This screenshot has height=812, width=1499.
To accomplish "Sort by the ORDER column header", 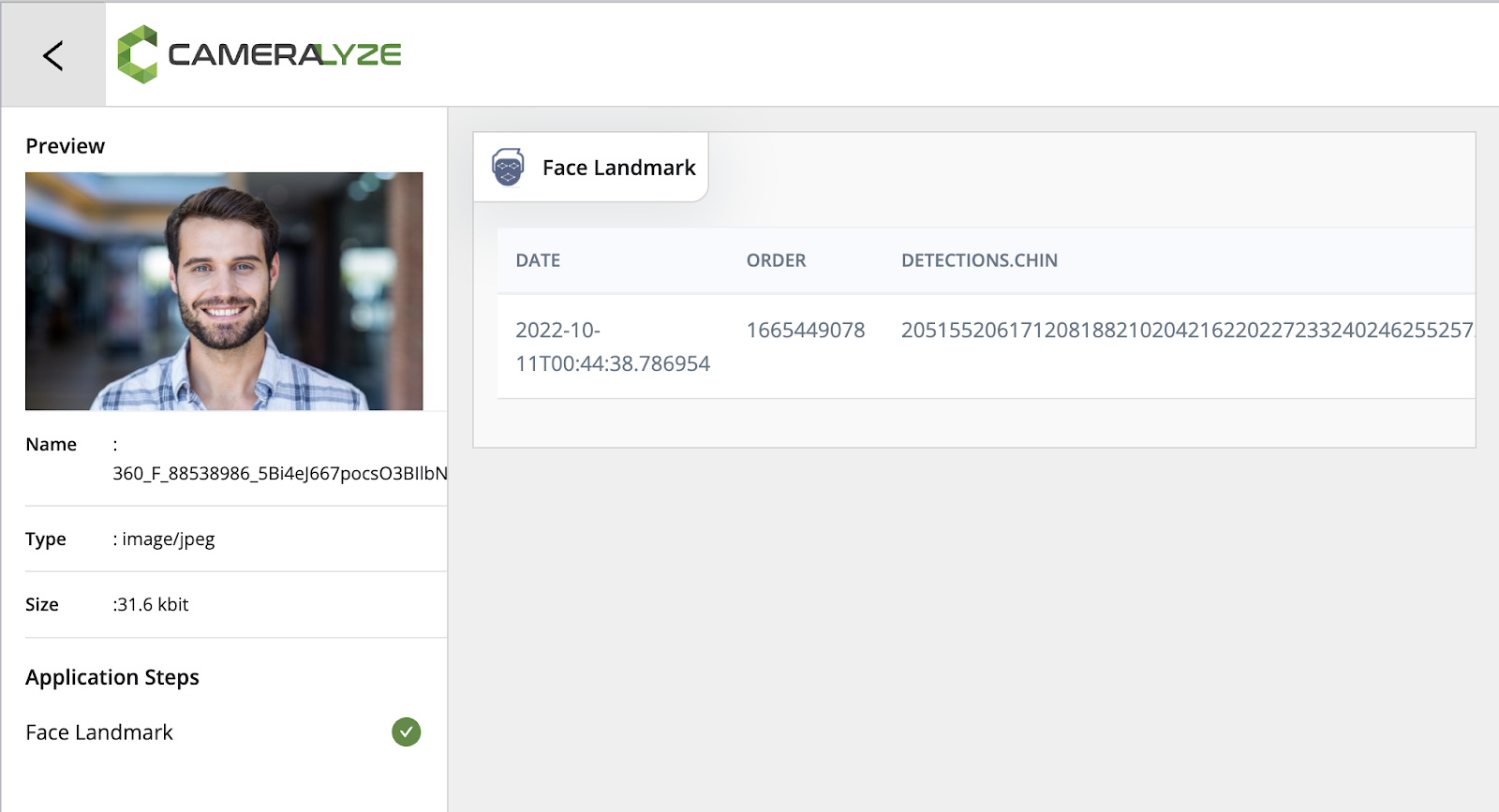I will (776, 260).
